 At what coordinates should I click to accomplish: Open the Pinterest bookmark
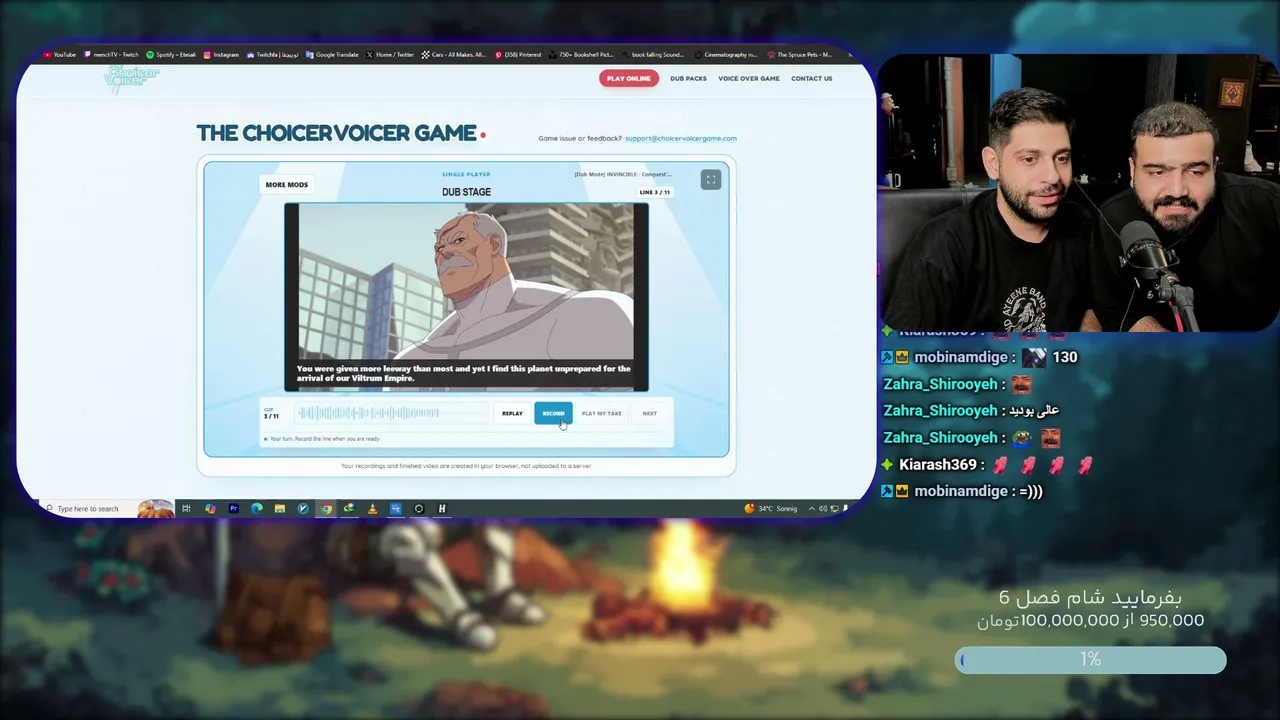(518, 55)
